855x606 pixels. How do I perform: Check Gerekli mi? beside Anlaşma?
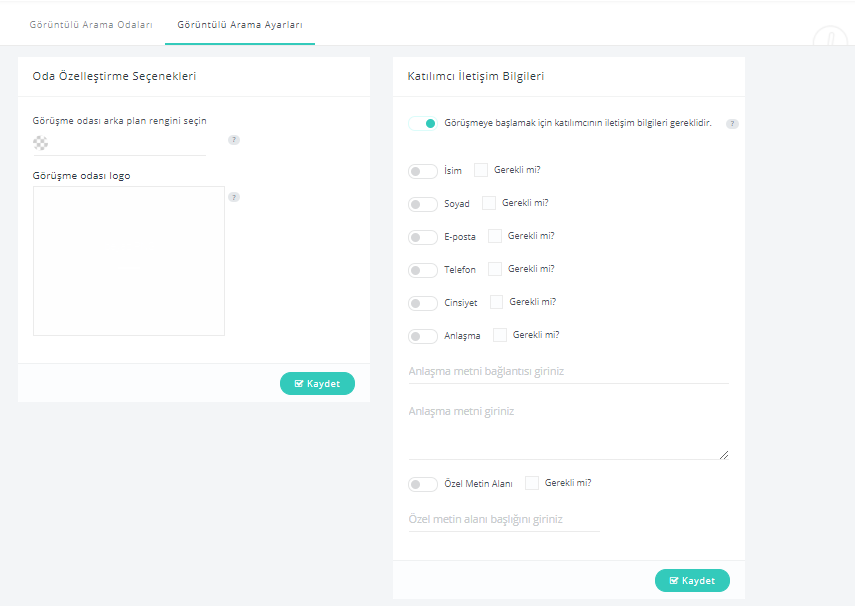(x=499, y=335)
